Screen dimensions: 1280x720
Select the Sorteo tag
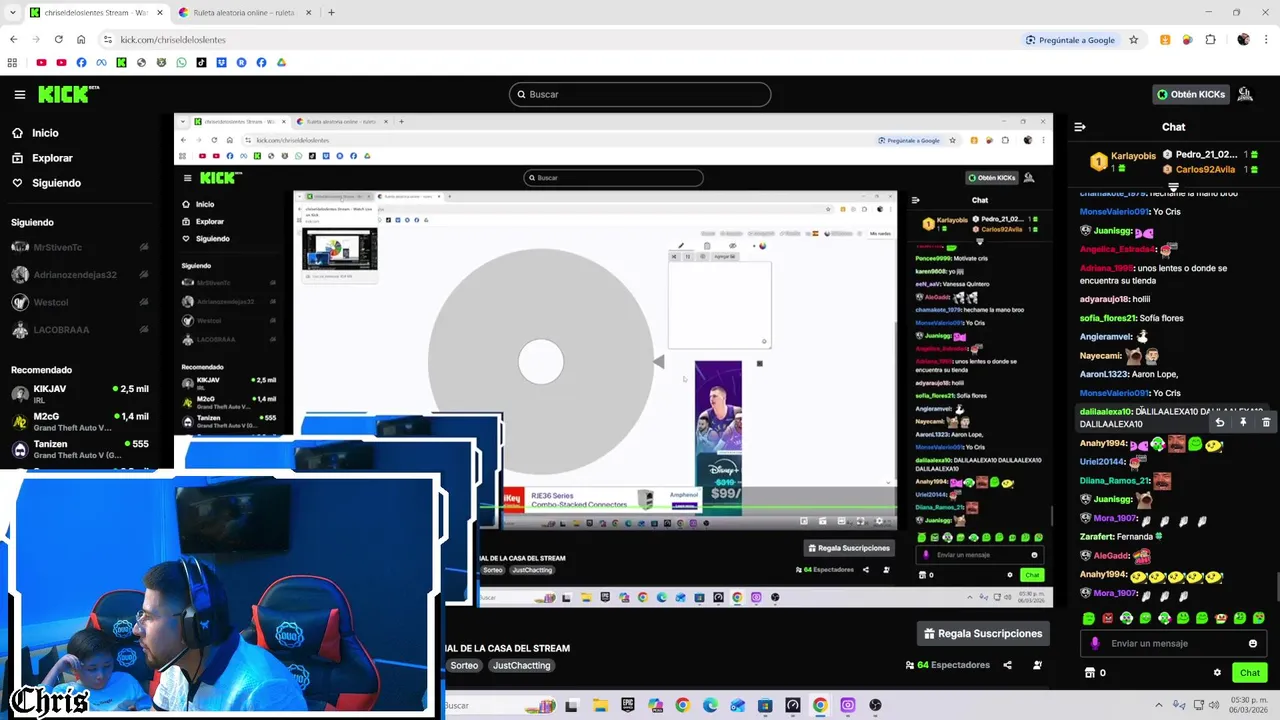click(x=464, y=665)
